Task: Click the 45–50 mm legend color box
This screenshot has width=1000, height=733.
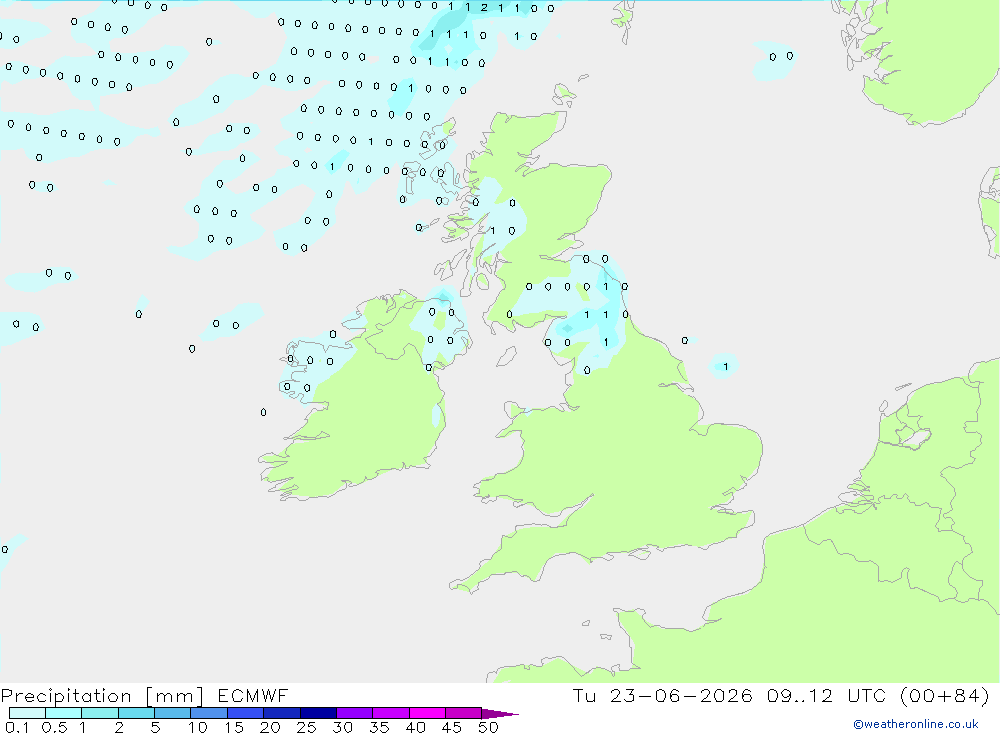Action: (464, 713)
